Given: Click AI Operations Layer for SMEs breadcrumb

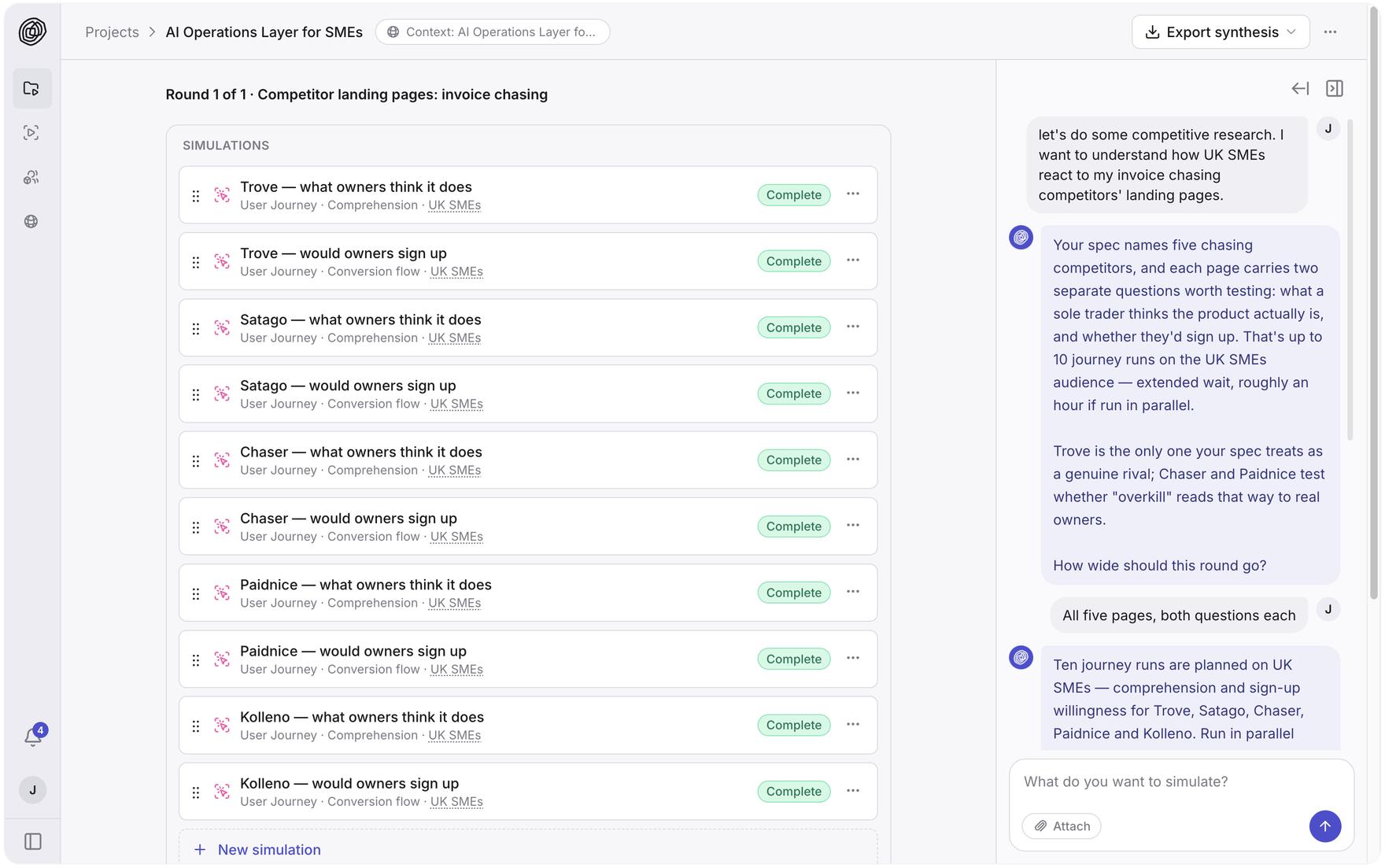Looking at the screenshot, I should (x=264, y=32).
